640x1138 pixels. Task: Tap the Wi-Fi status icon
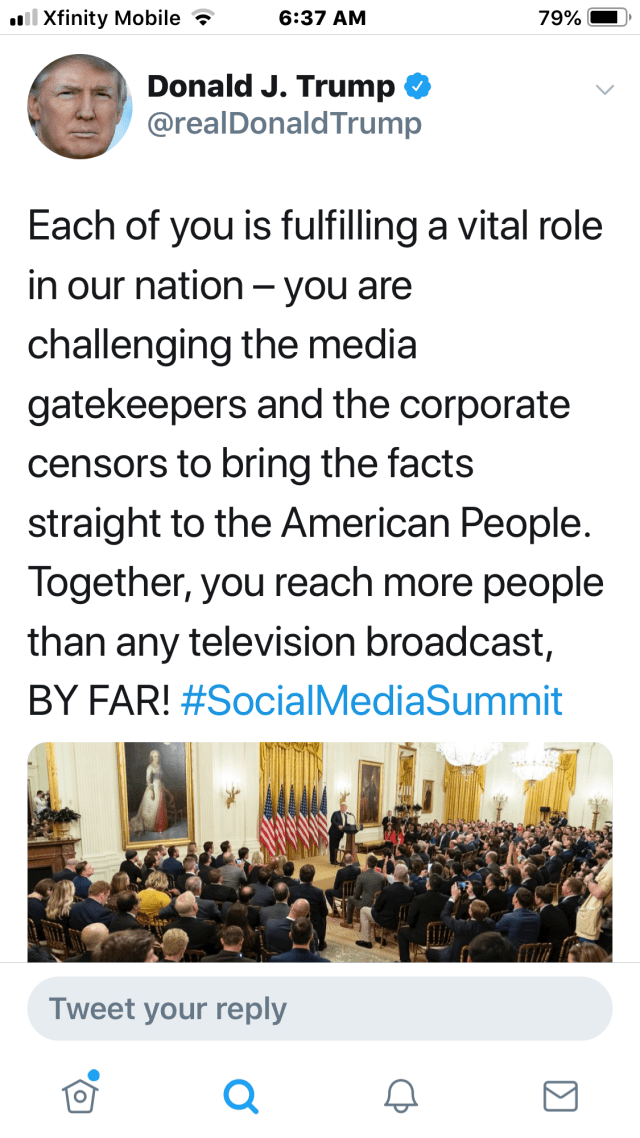point(203,18)
